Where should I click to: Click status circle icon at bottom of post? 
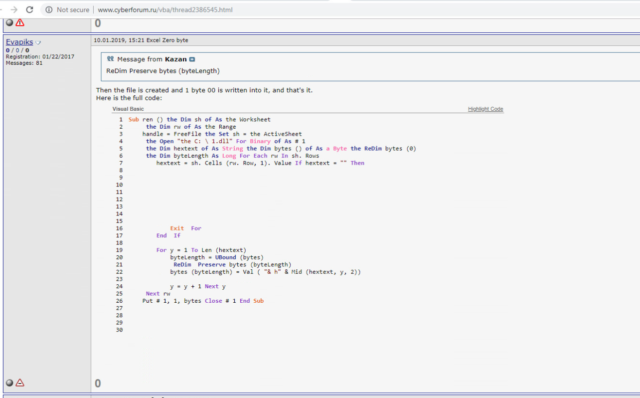click(x=9, y=382)
